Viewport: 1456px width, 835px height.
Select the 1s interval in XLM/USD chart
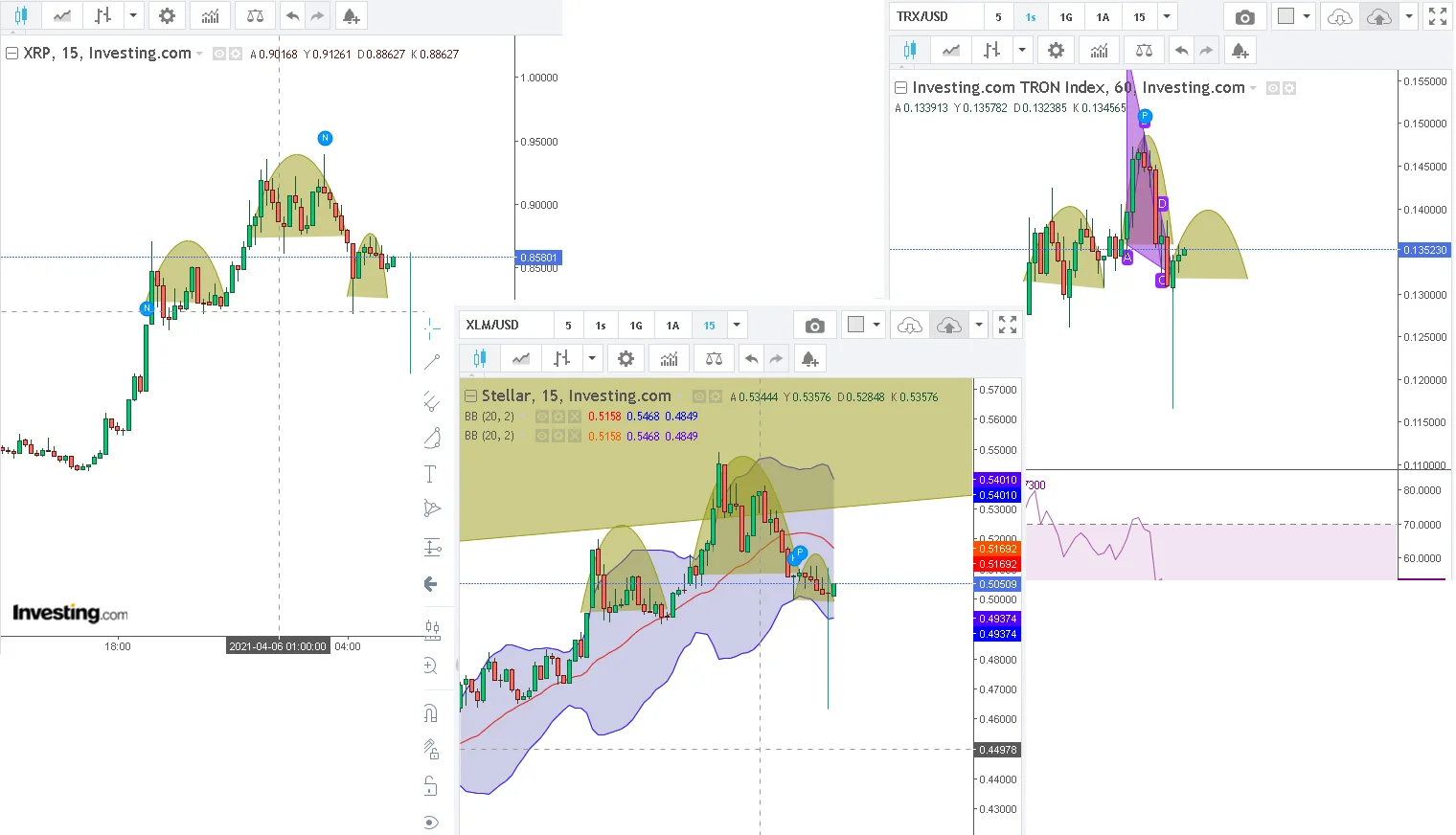coord(601,326)
